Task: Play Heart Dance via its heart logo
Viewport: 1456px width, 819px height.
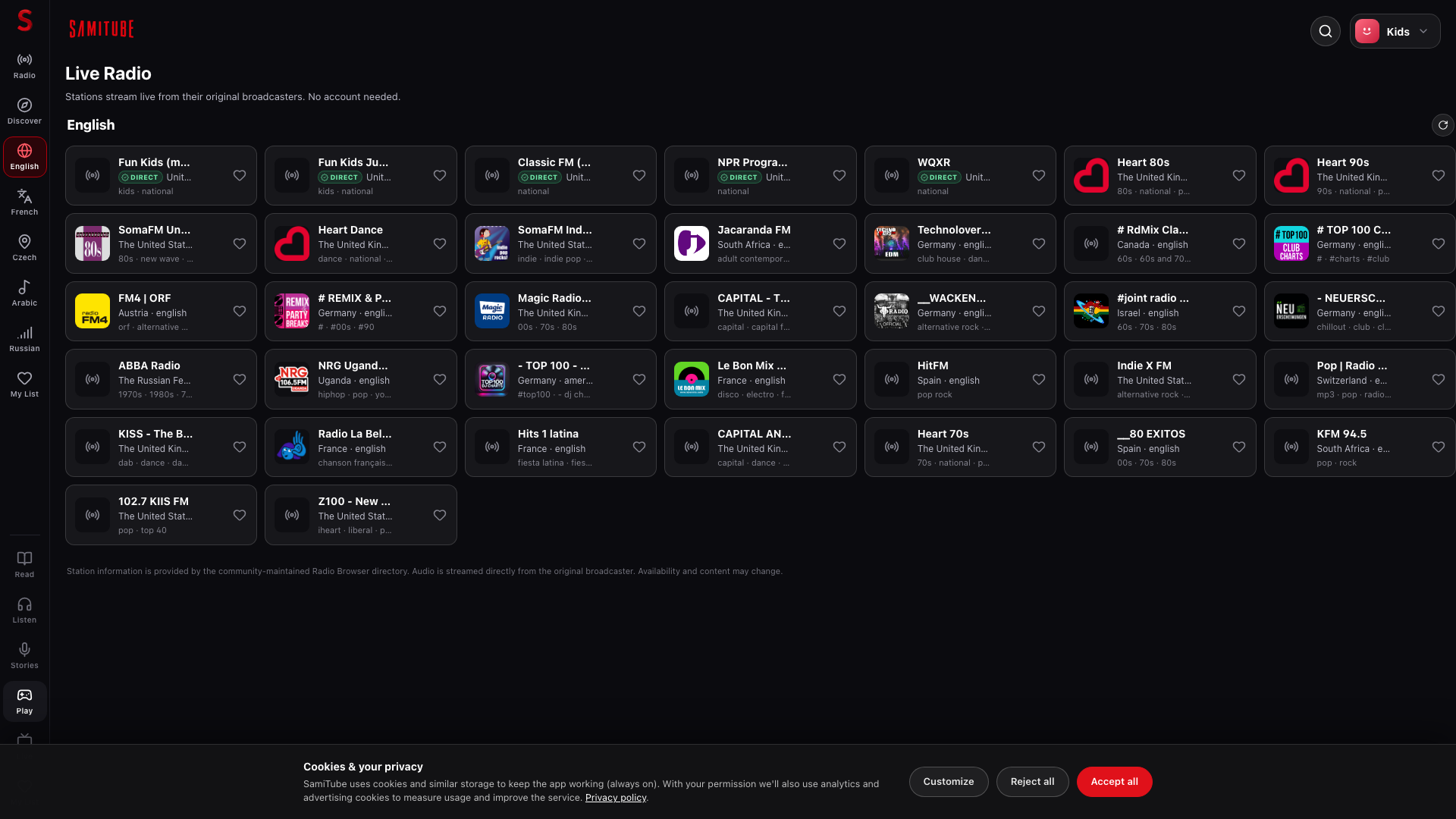Action: click(x=292, y=243)
